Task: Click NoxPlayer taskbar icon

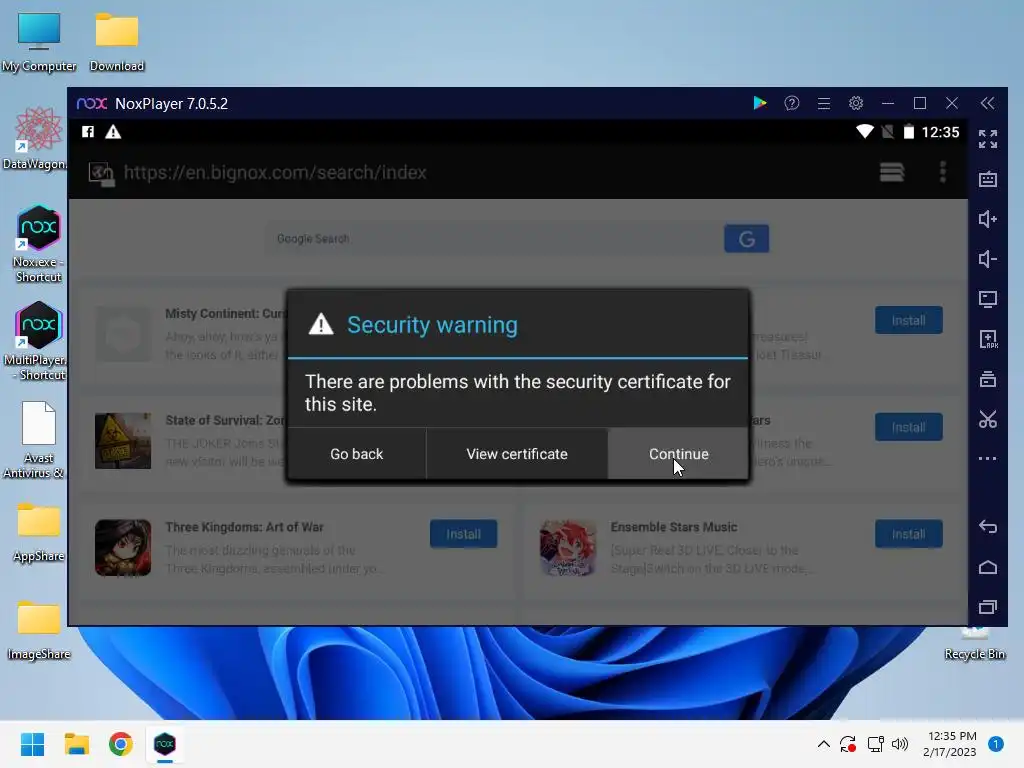Action: 165,744
